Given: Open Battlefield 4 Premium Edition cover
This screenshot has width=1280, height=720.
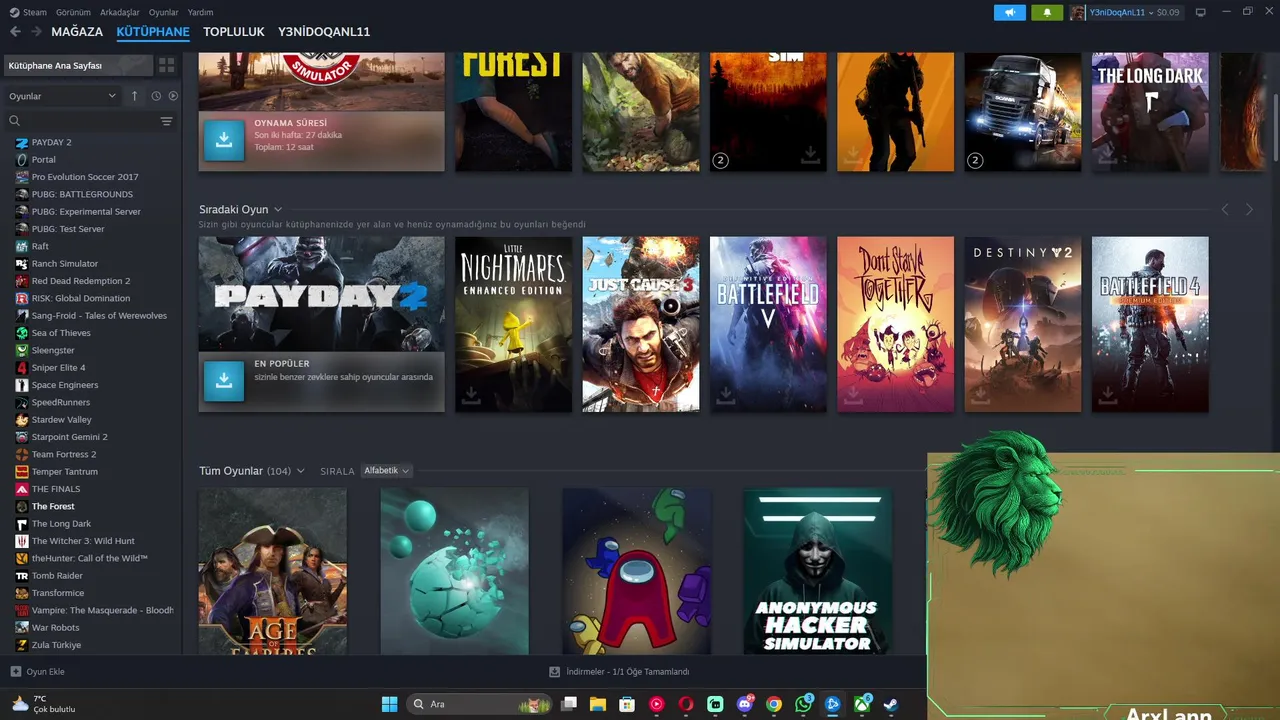Looking at the screenshot, I should tap(1150, 324).
